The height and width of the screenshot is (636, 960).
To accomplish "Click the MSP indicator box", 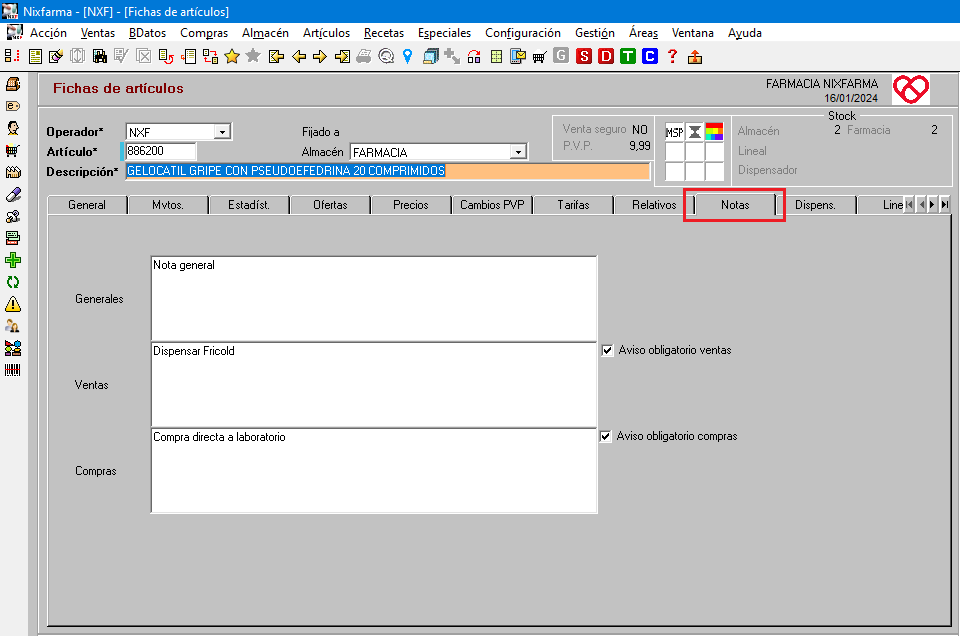I will pos(674,132).
